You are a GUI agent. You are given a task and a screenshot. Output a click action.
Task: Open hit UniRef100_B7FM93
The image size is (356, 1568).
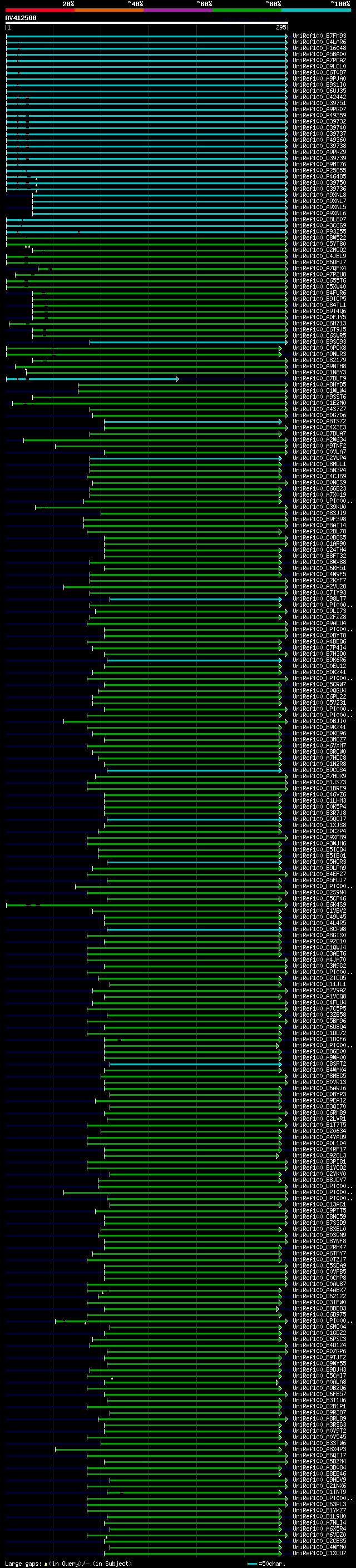click(319, 36)
